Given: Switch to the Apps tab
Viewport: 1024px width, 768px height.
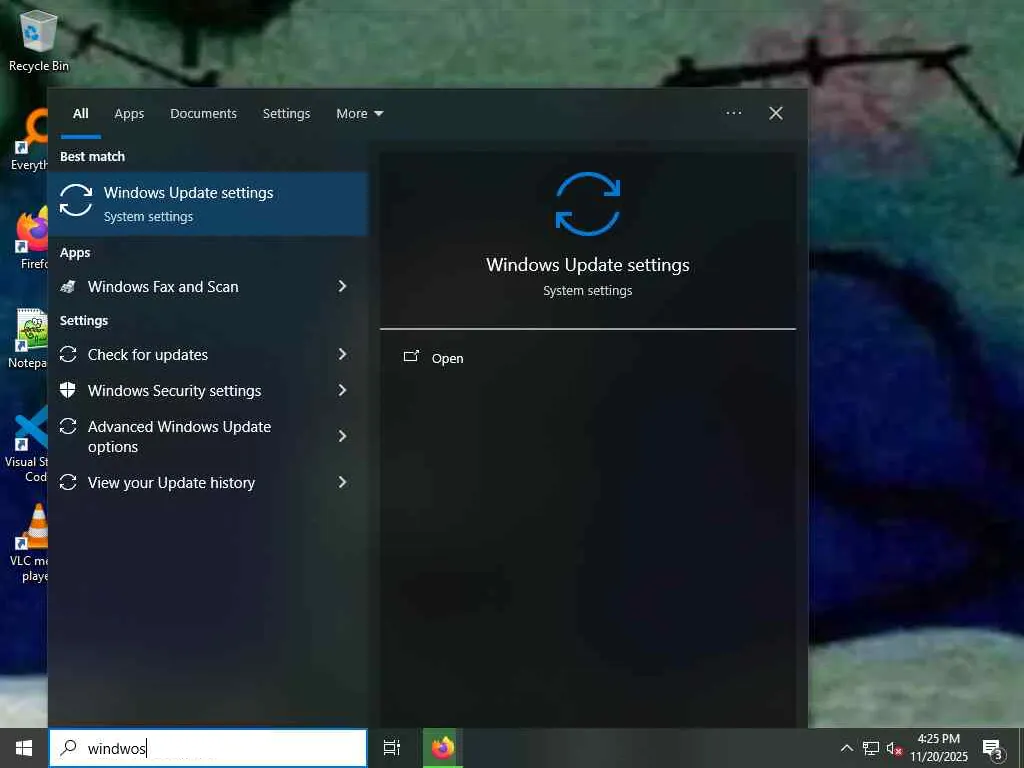Looking at the screenshot, I should click(x=129, y=114).
